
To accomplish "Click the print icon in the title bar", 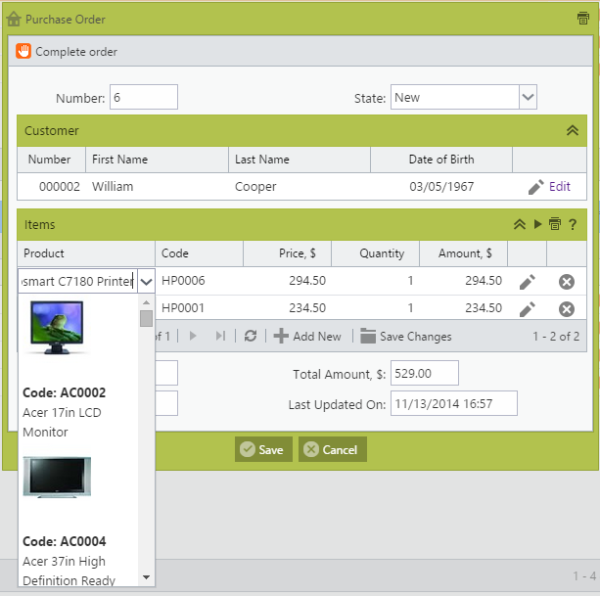I will 583,18.
